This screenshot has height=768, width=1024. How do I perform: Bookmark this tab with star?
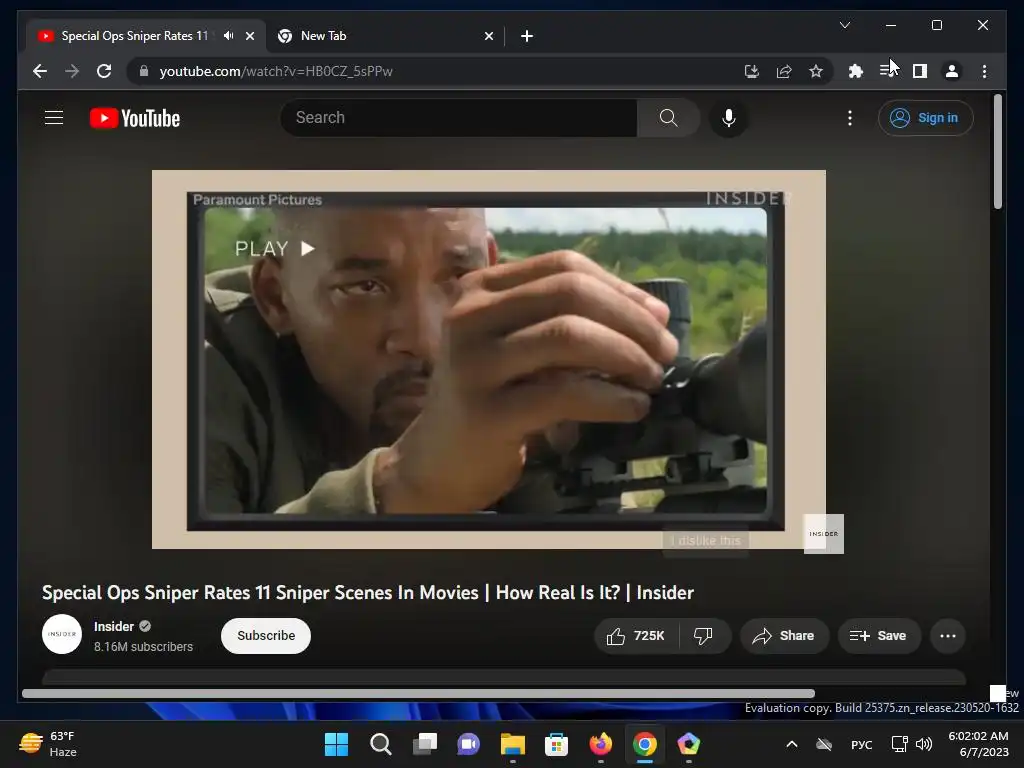click(x=816, y=71)
